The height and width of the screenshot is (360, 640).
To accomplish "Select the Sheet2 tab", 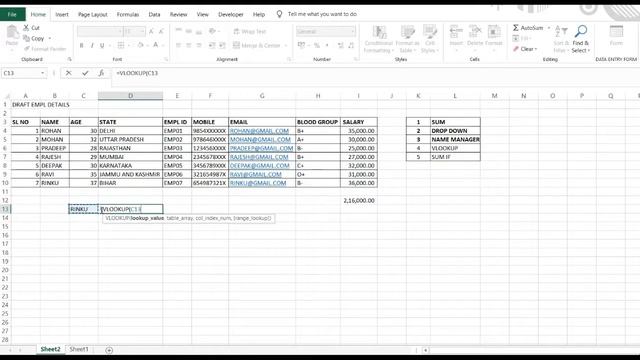I will click(x=50, y=349).
